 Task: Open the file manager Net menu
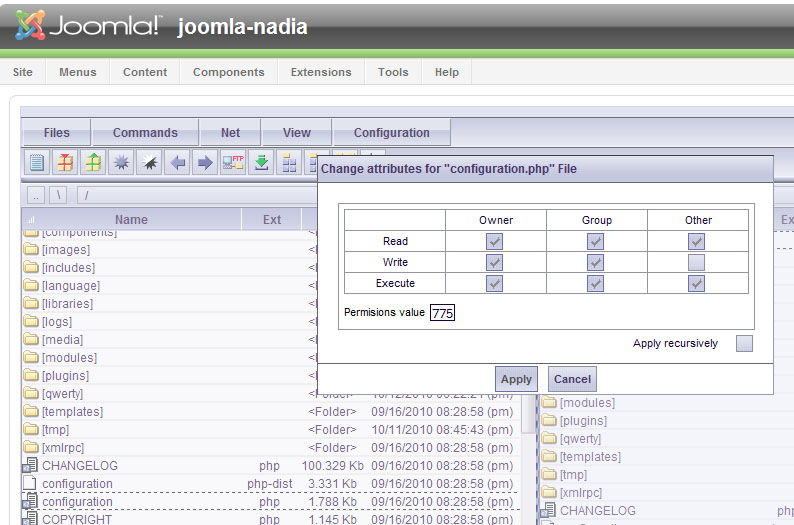click(230, 133)
